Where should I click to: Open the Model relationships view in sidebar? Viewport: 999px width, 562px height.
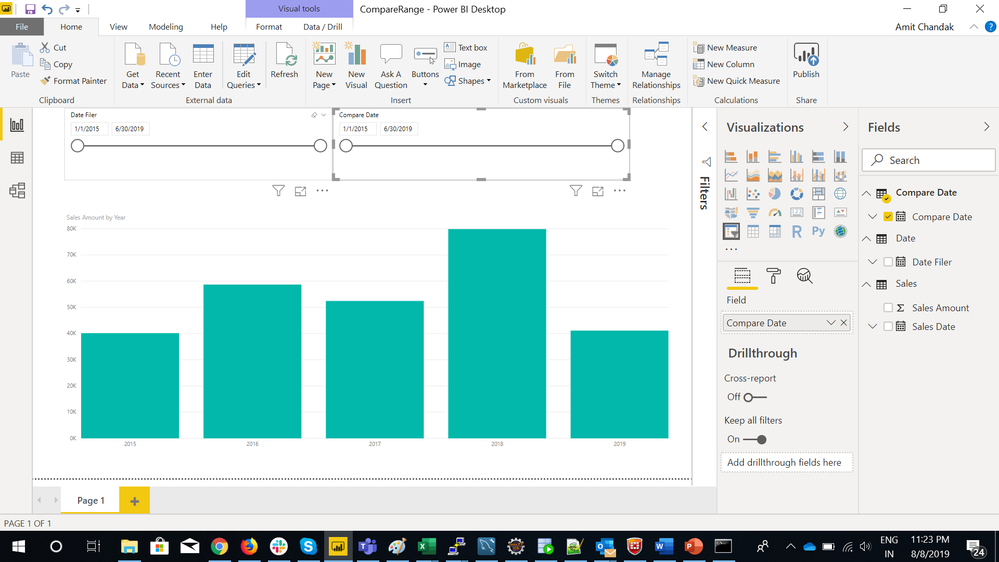click(x=17, y=191)
